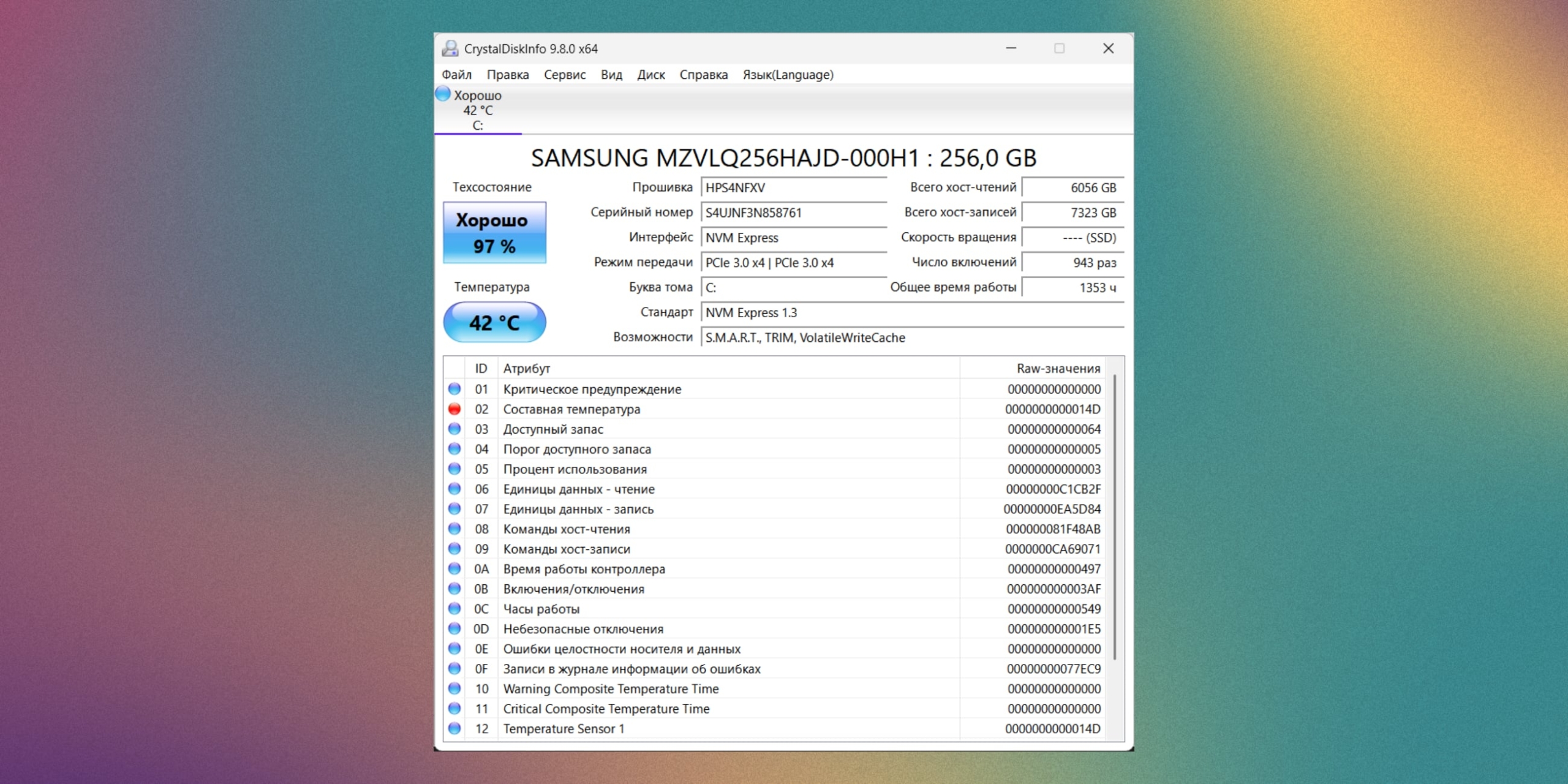Open the Файл menu

pyautogui.click(x=456, y=75)
